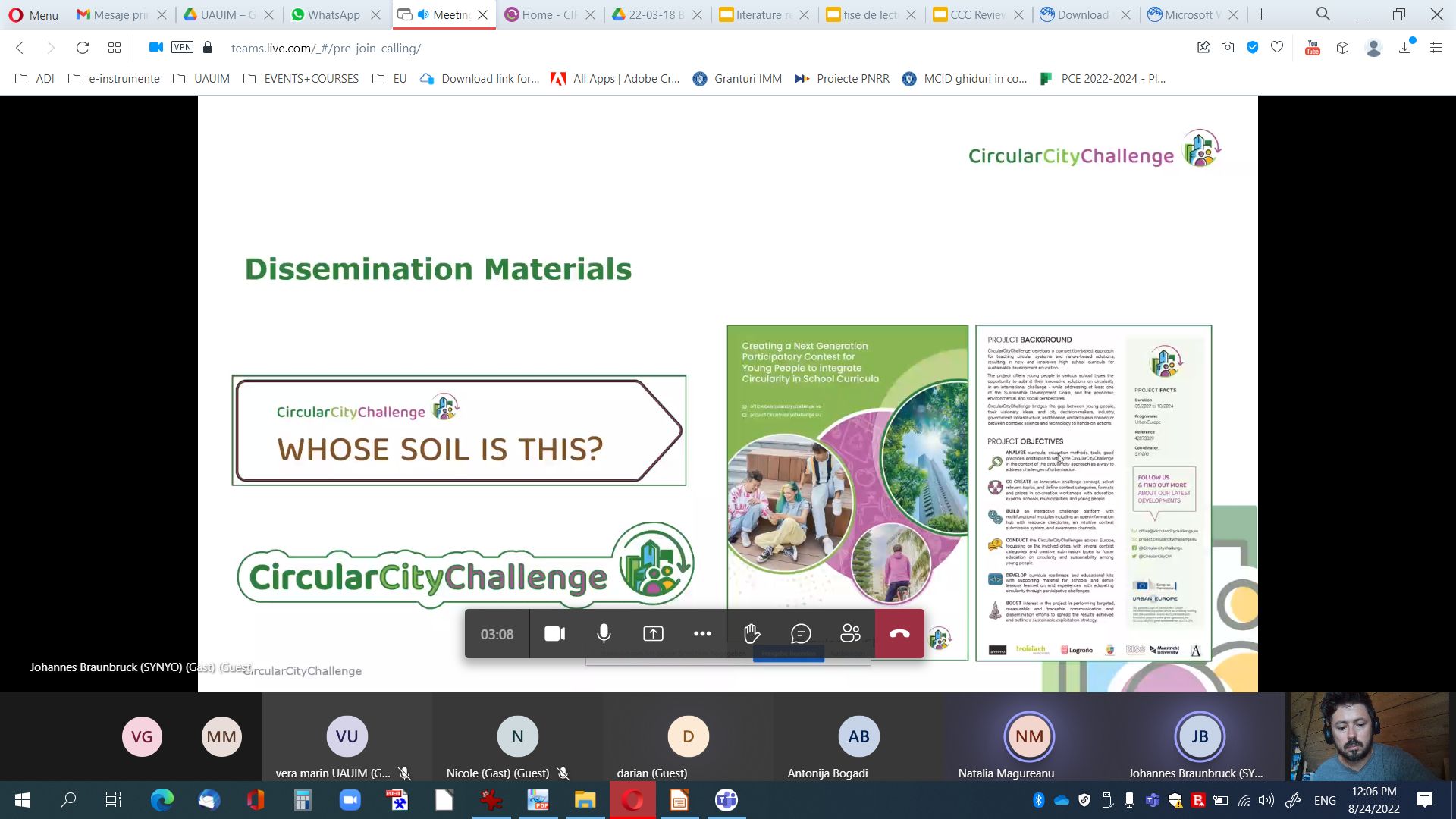Open more actions ellipsis in call bar
Image resolution: width=1456 pixels, height=819 pixels.
pos(702,634)
